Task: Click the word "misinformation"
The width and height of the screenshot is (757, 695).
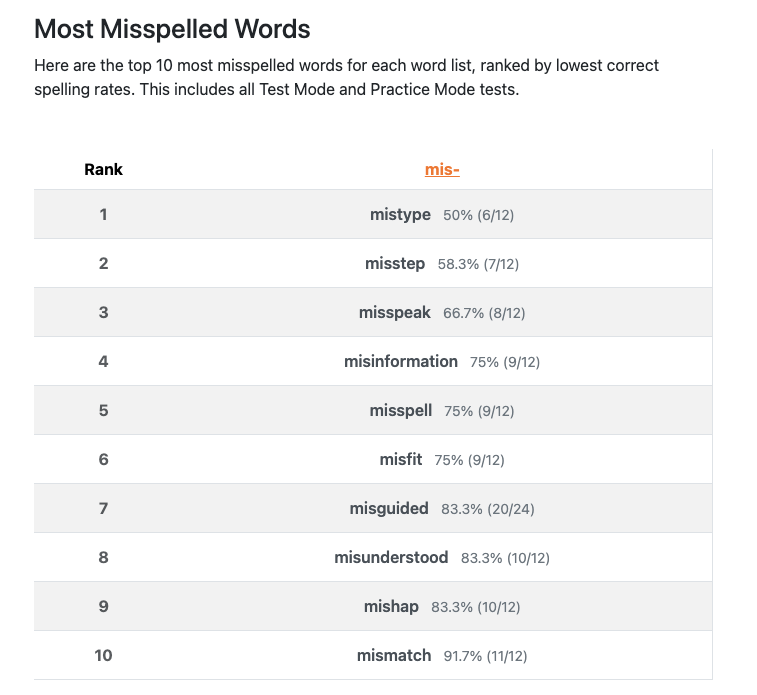Action: [x=401, y=361]
